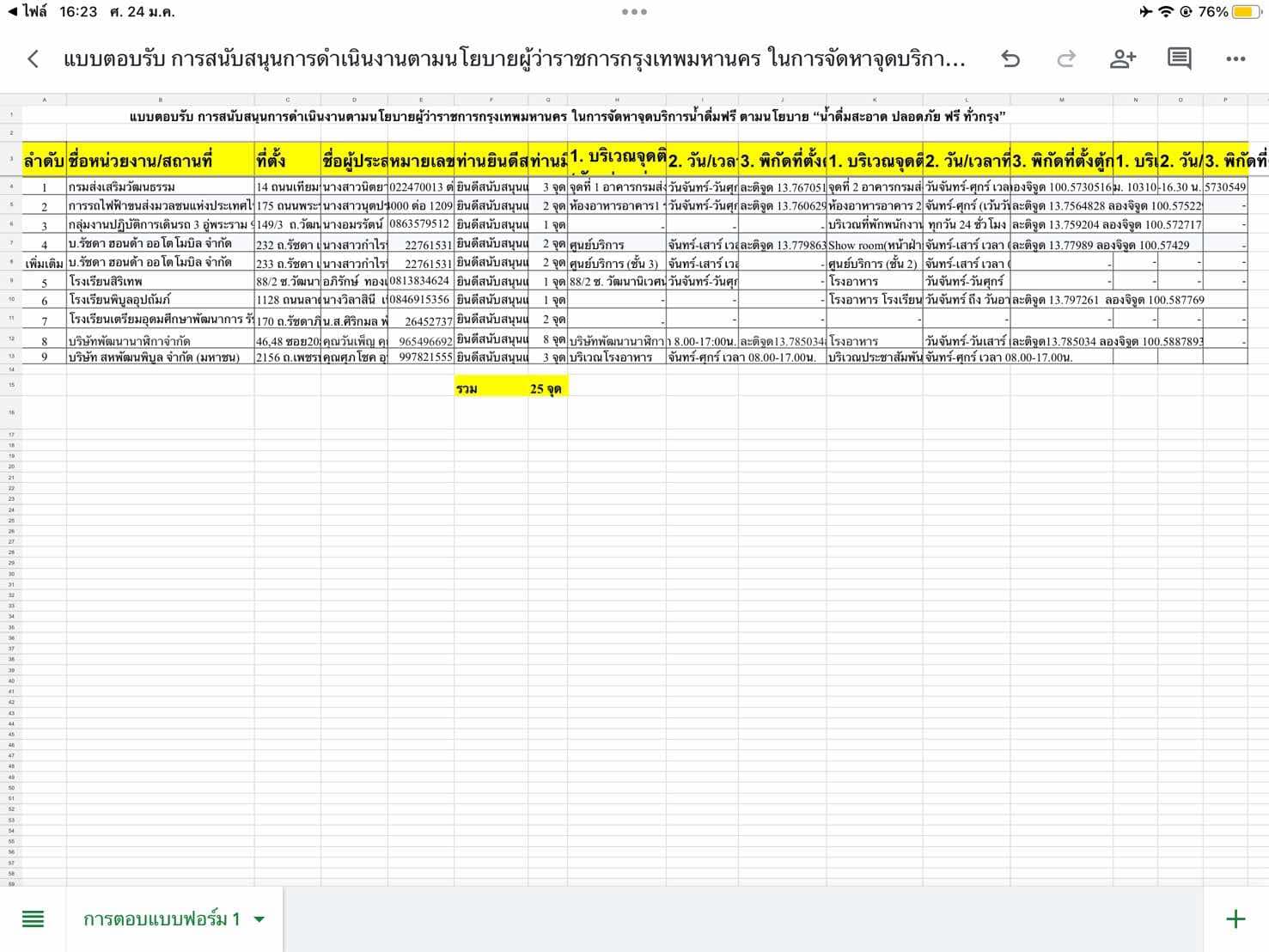Select cell Show room(หน้าฝ่าย...
Screen dimensions: 1269x952
[875, 245]
